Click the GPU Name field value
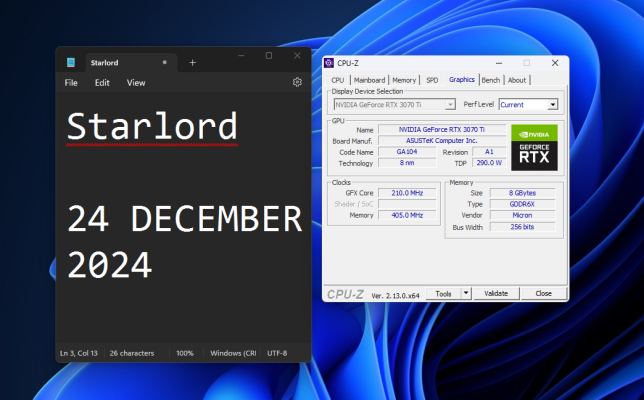 tap(442, 129)
